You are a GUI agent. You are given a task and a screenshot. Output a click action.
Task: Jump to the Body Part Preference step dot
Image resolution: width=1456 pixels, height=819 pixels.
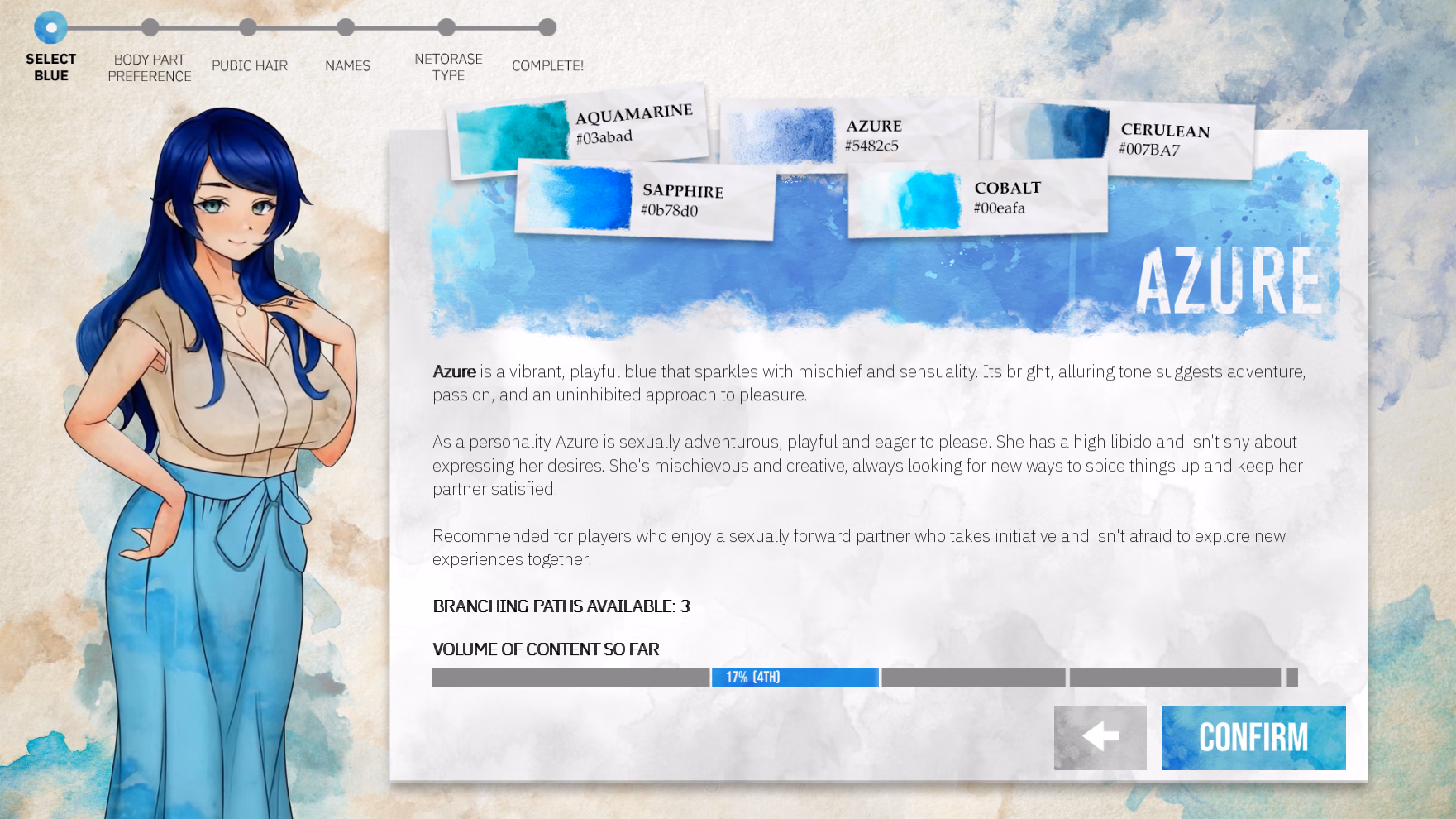pyautogui.click(x=150, y=27)
